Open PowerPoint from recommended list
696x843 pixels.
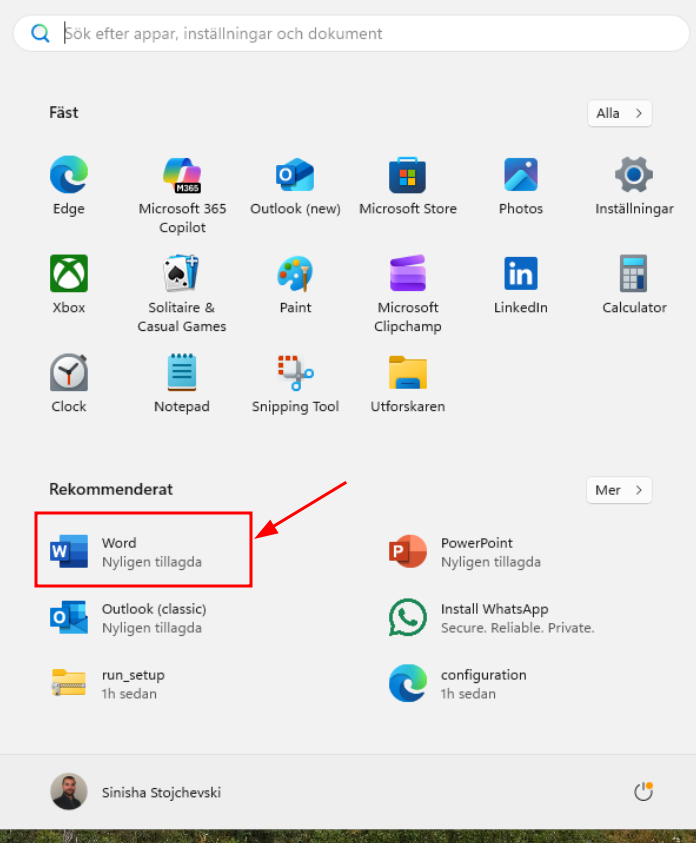(x=476, y=552)
